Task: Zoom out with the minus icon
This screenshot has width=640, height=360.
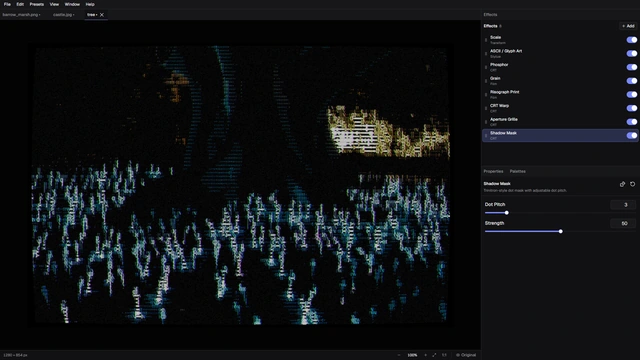Action: coord(399,355)
